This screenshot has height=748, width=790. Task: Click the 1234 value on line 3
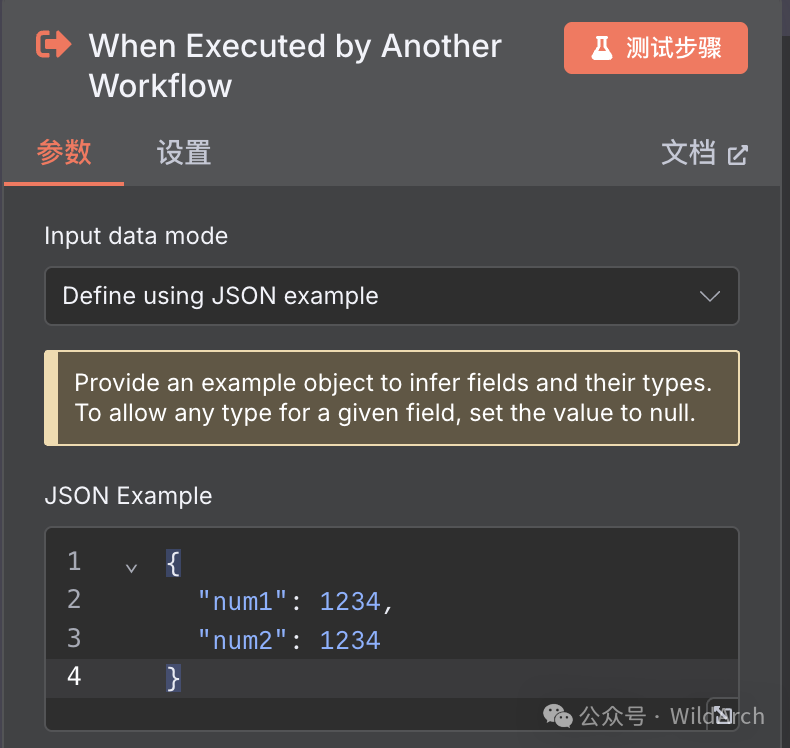[x=350, y=640]
